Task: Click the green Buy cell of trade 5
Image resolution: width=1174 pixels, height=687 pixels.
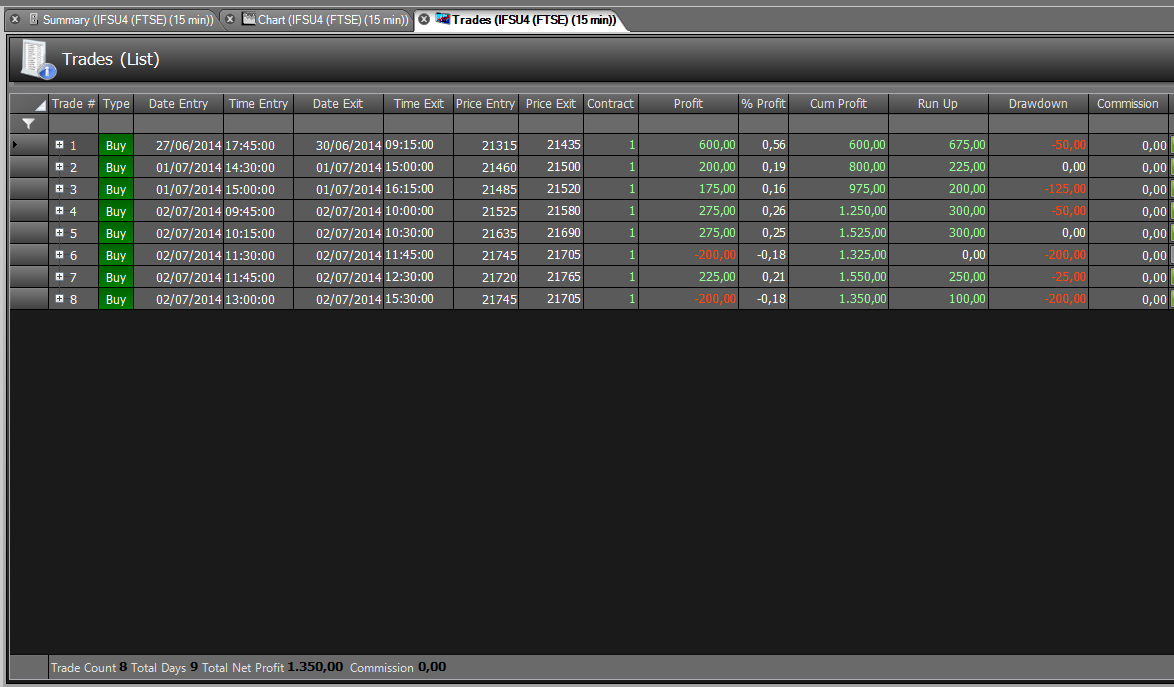Action: pos(116,233)
